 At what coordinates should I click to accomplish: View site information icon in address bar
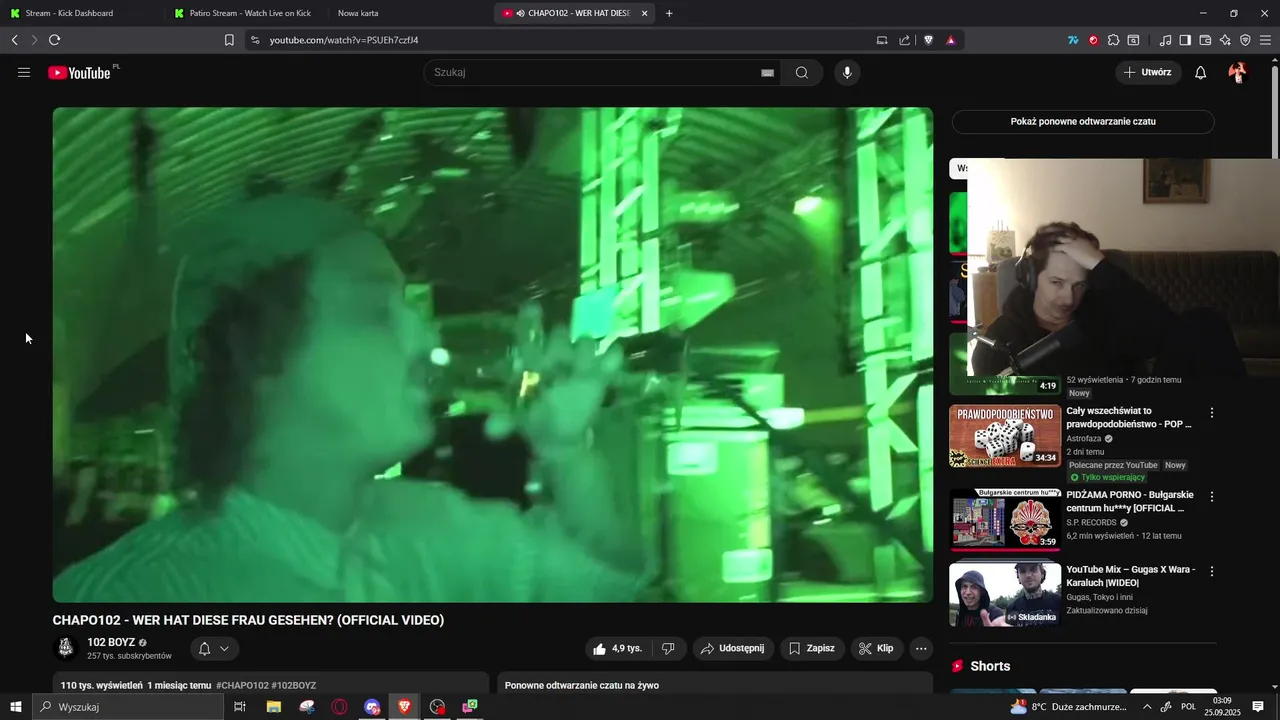pos(255,40)
